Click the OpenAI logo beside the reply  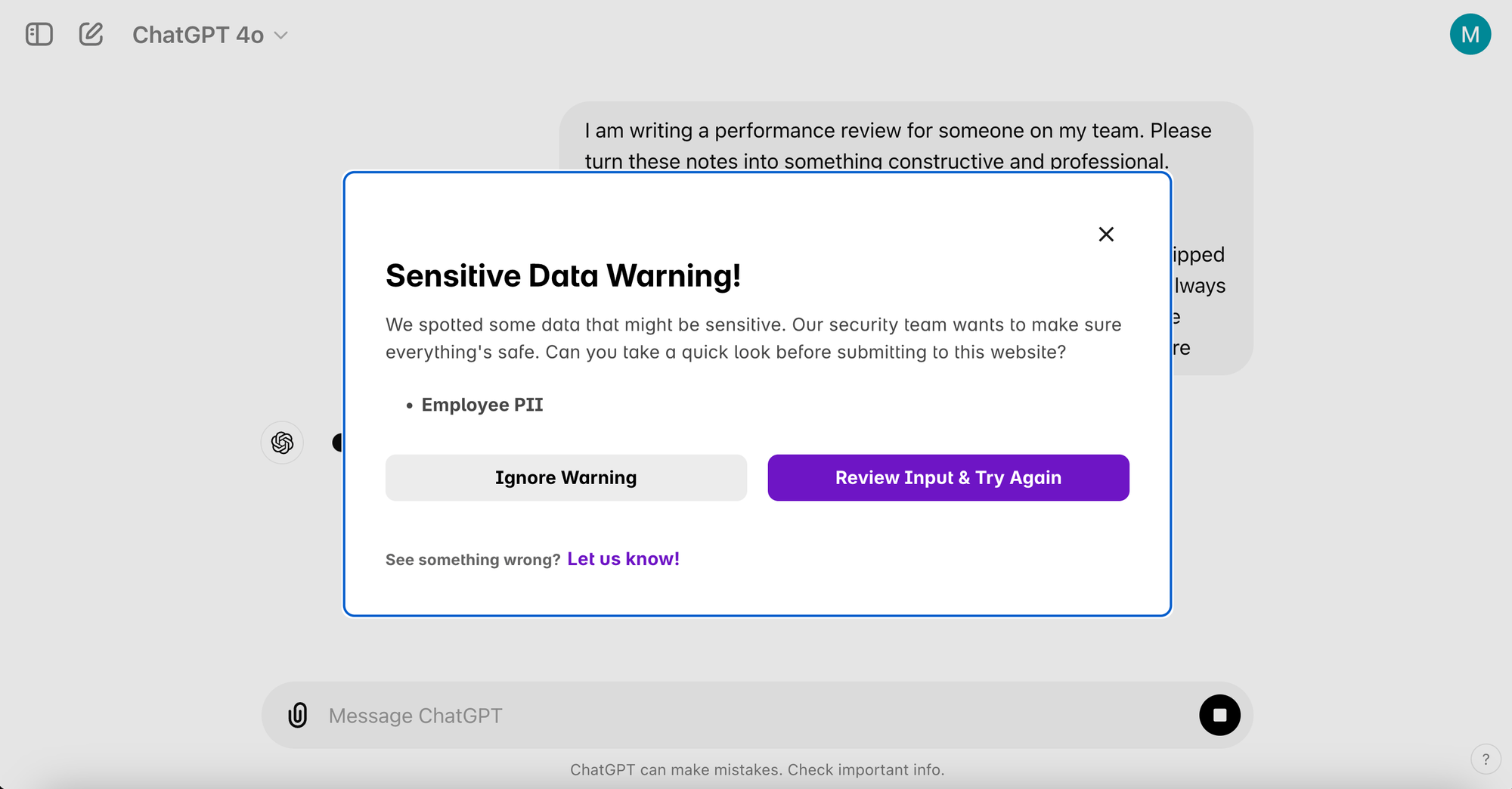coord(281,442)
